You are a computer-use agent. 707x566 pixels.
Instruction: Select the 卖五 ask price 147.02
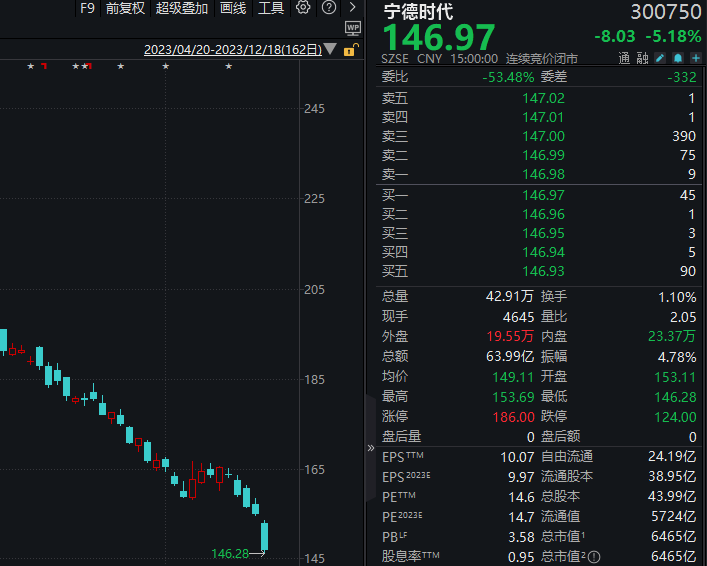click(543, 98)
